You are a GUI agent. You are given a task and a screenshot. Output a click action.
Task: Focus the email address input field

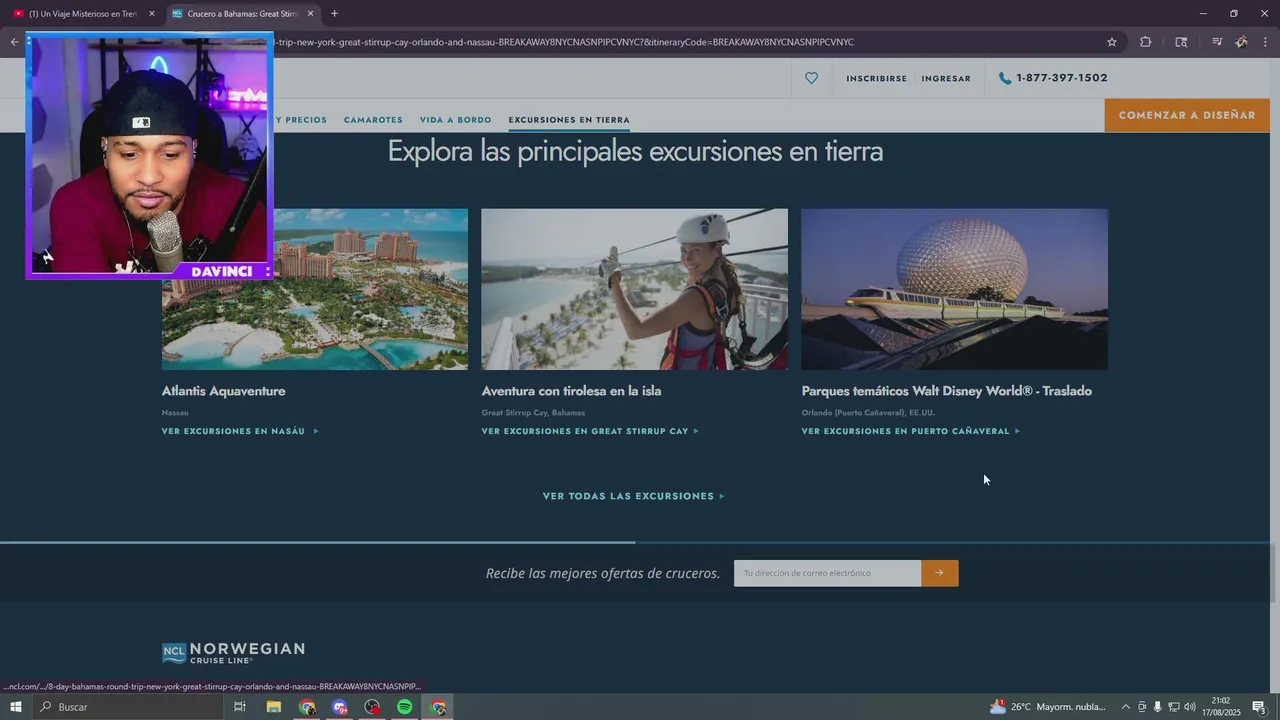tap(827, 573)
